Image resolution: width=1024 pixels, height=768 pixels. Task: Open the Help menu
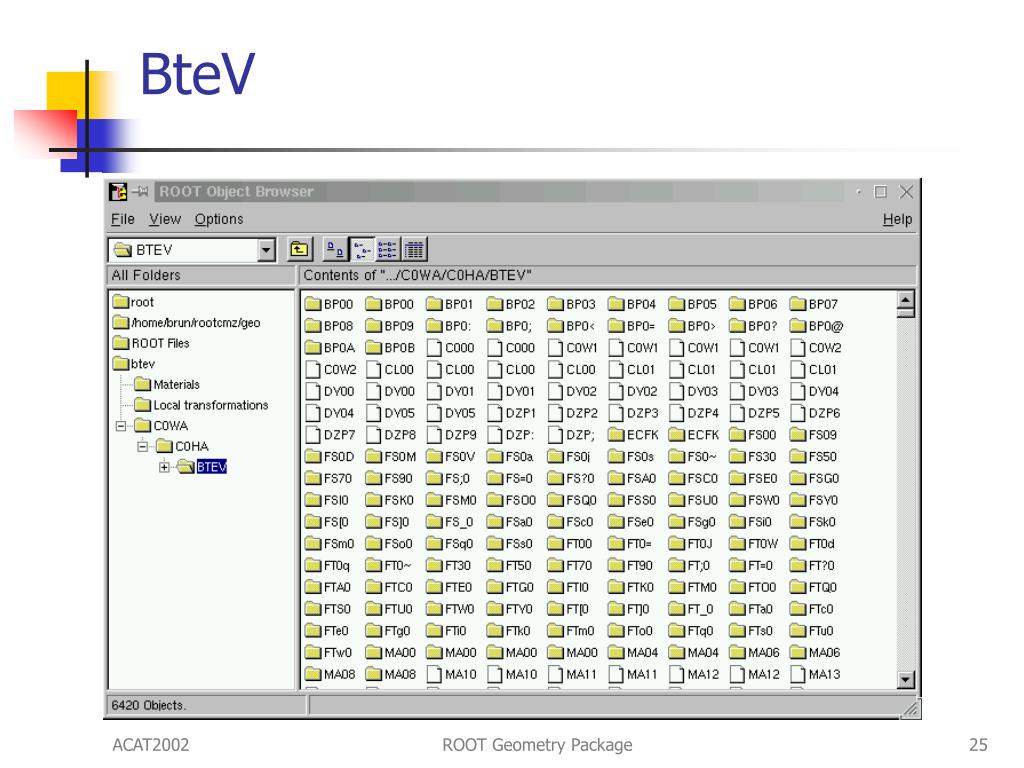click(897, 219)
